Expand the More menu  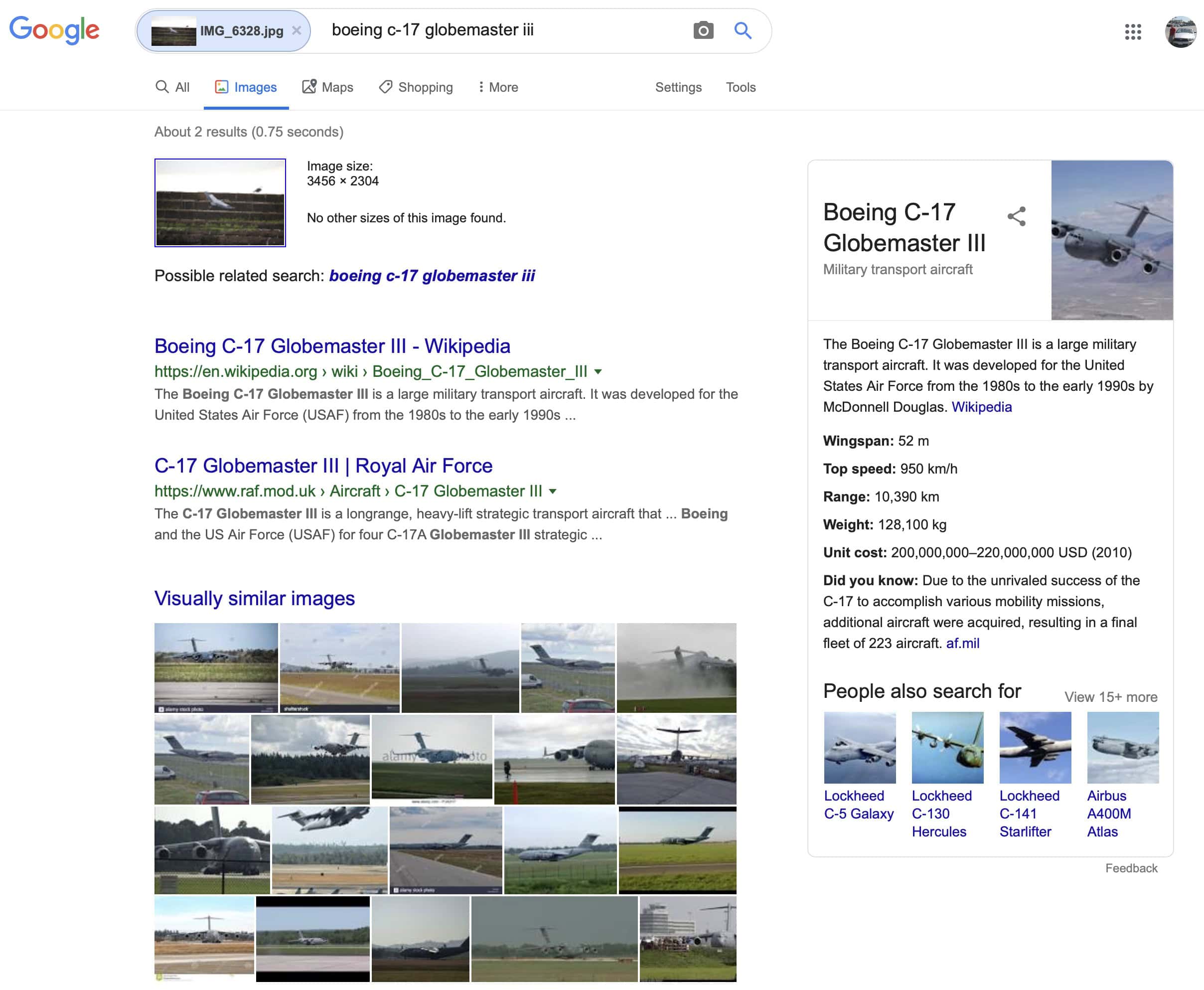pyautogui.click(x=498, y=87)
